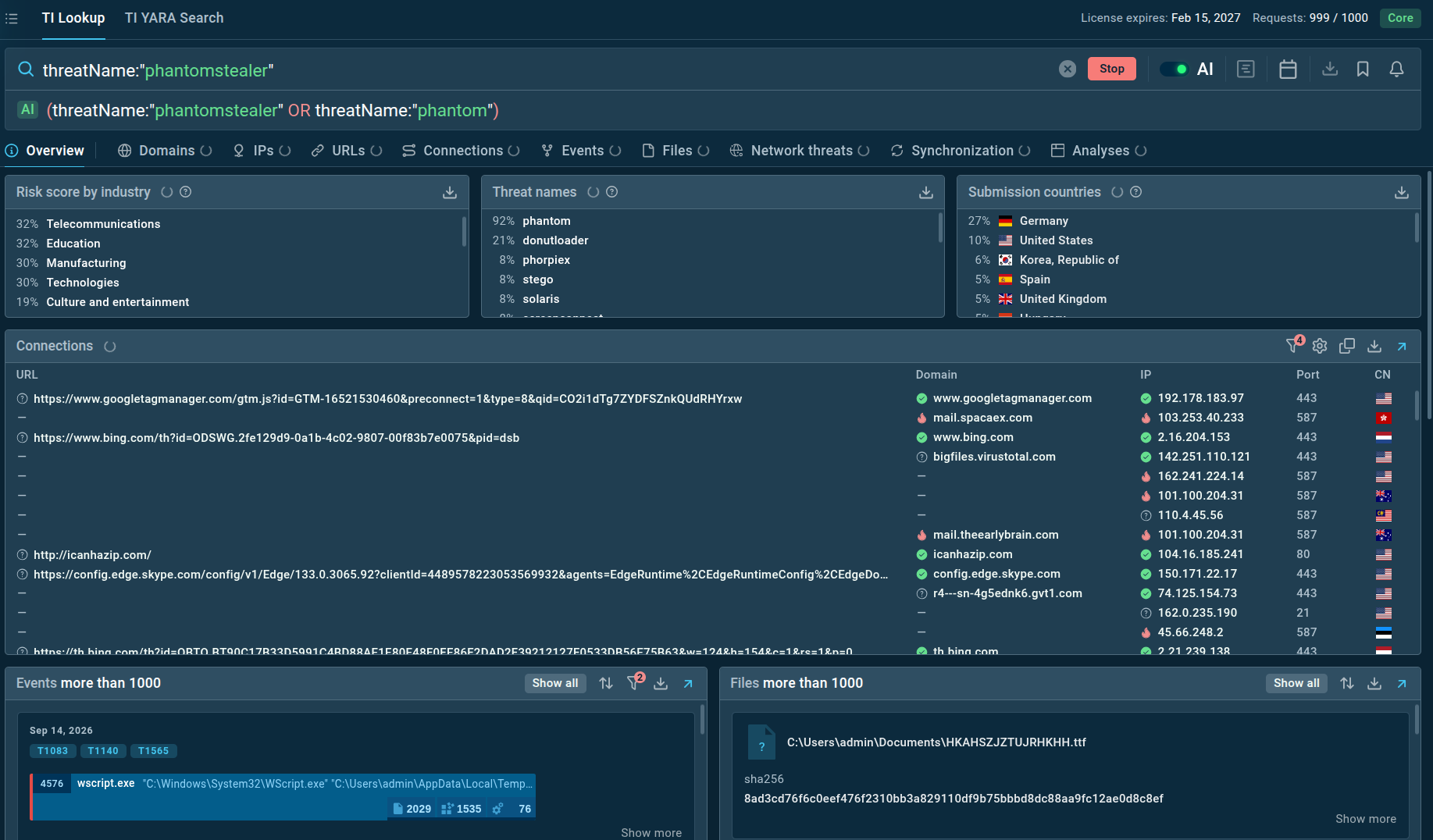This screenshot has height=840, width=1433.
Task: Open the Domains tab
Action: point(165,151)
